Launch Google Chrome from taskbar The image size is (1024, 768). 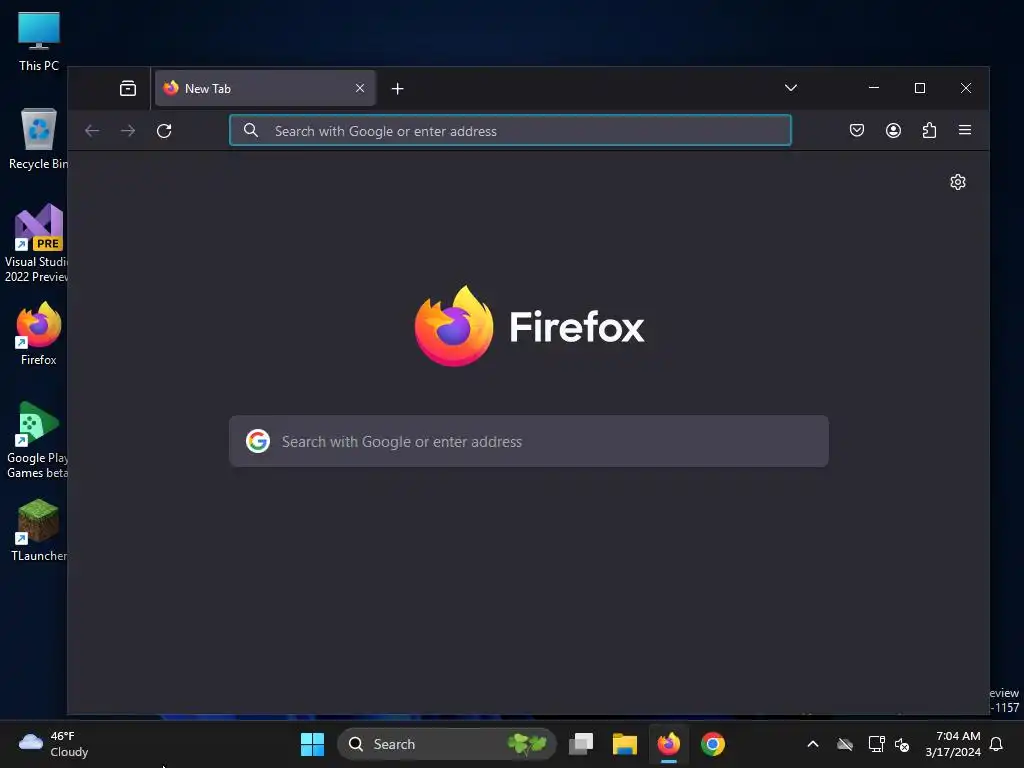[x=712, y=744]
